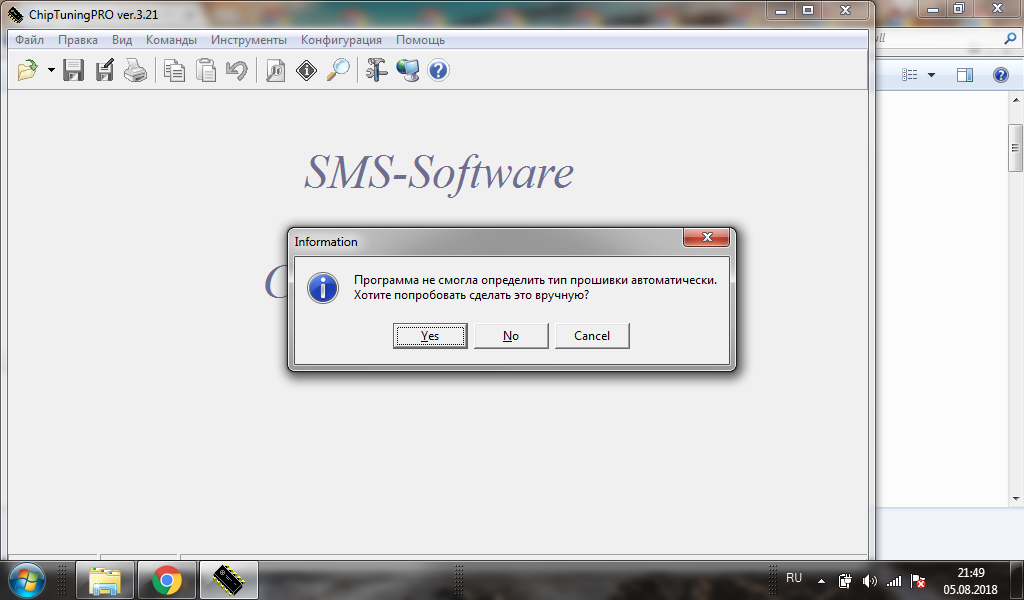Open the tools settings hammer icon

[376, 71]
